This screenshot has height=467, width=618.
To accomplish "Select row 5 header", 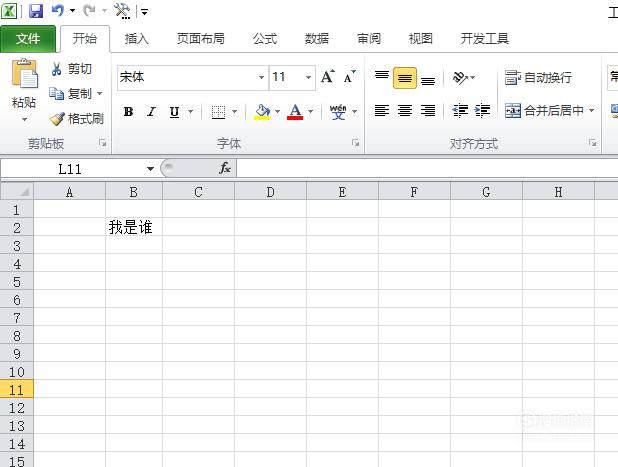I will [17, 281].
